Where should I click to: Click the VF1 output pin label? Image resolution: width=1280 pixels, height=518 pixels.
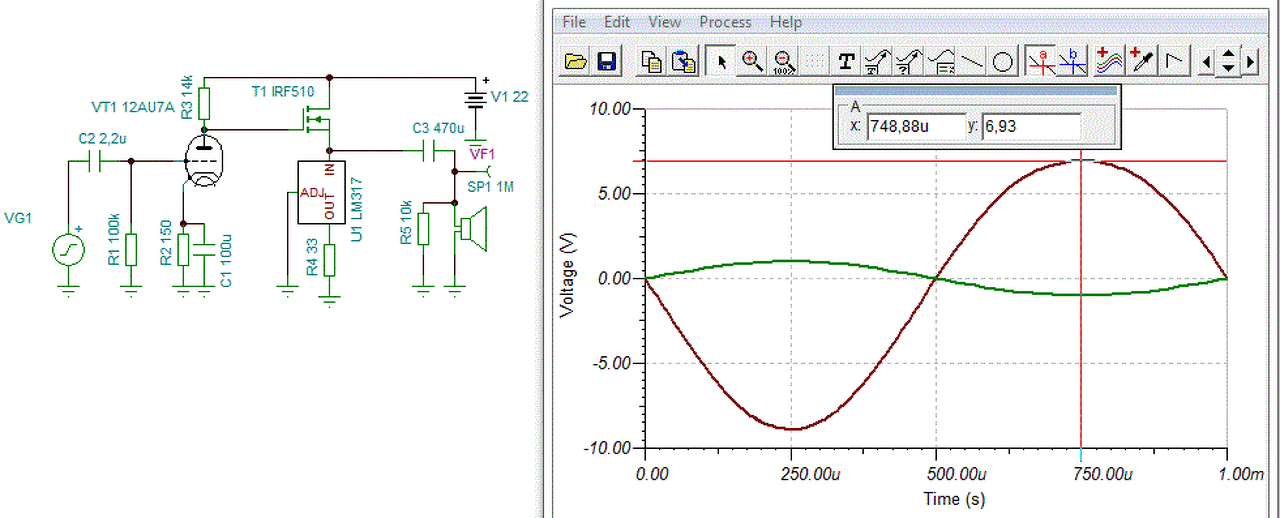point(482,153)
